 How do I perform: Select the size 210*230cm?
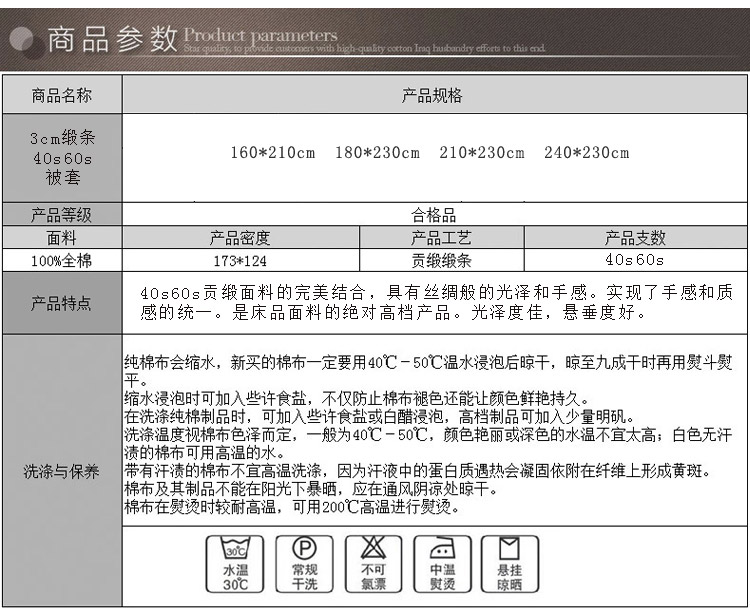point(482,153)
